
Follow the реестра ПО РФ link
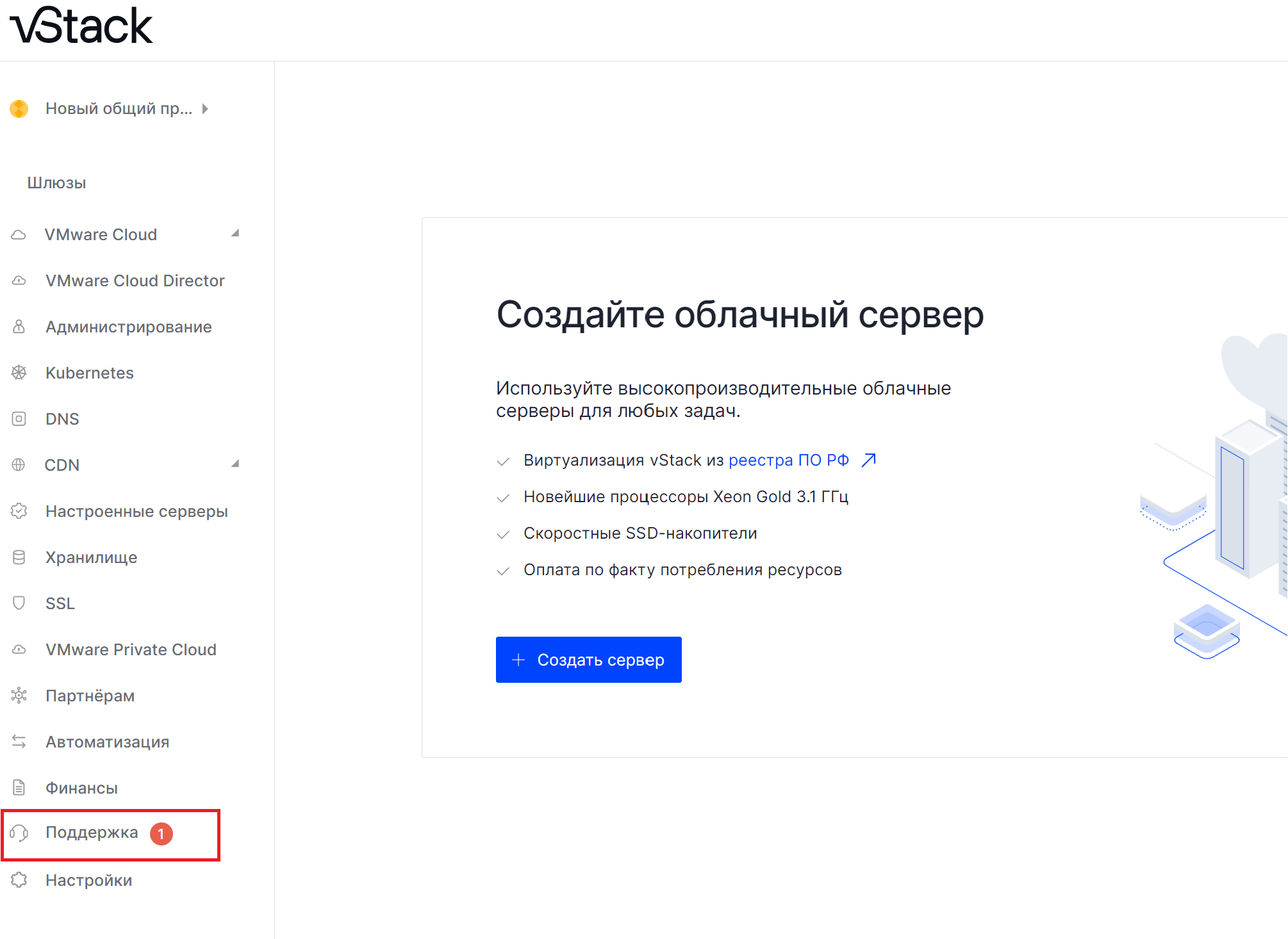[x=789, y=460]
